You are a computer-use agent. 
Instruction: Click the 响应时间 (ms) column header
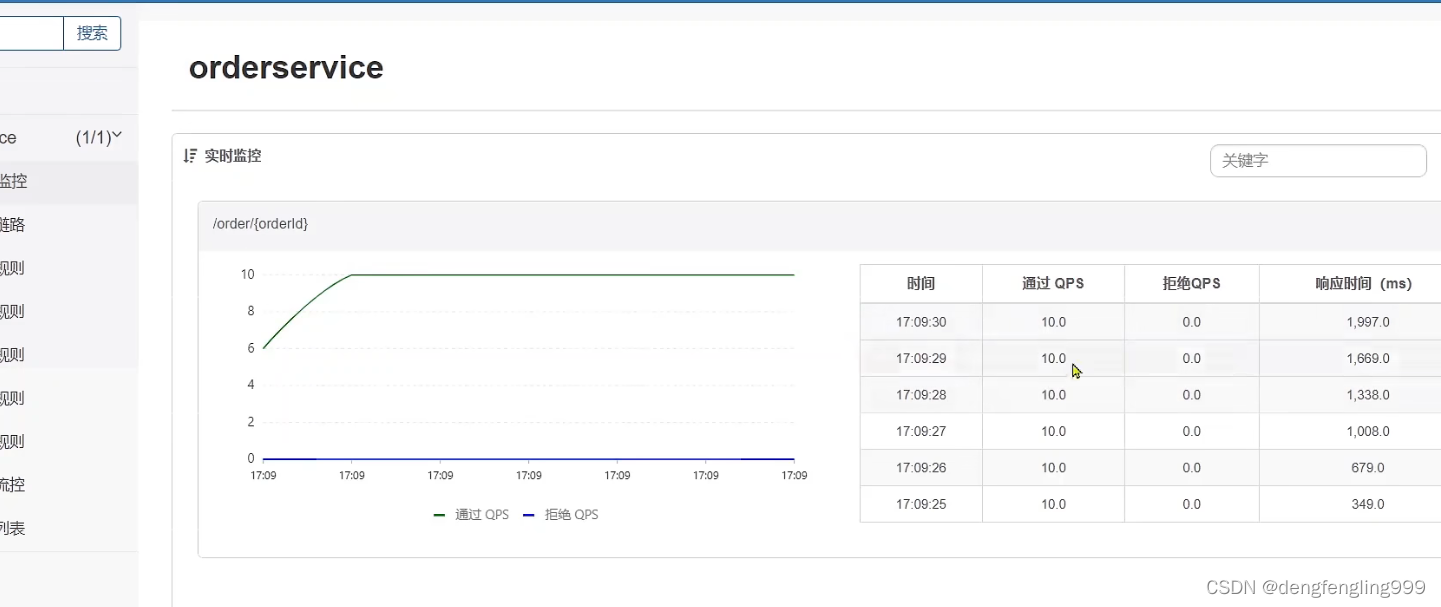click(1363, 283)
